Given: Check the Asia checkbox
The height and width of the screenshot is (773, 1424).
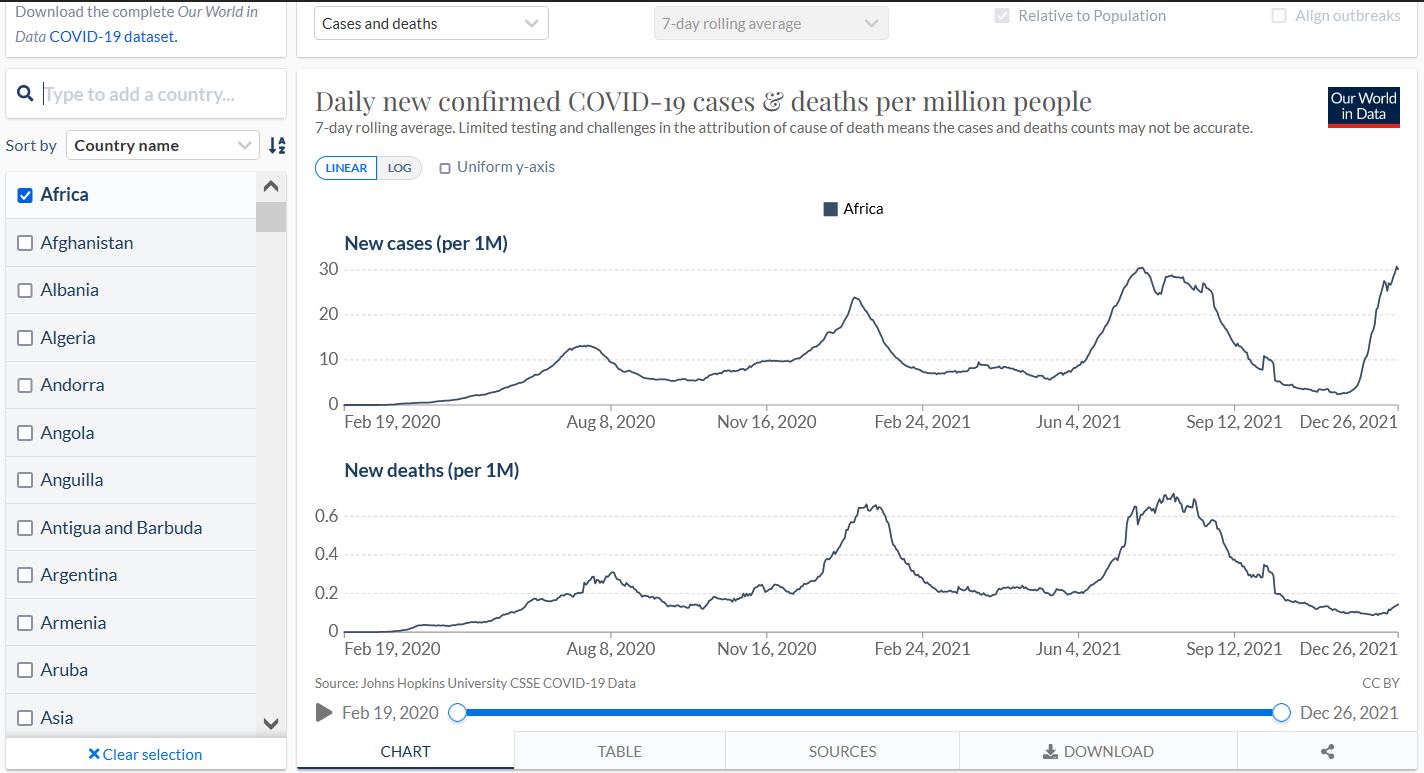Looking at the screenshot, I should tap(25, 718).
